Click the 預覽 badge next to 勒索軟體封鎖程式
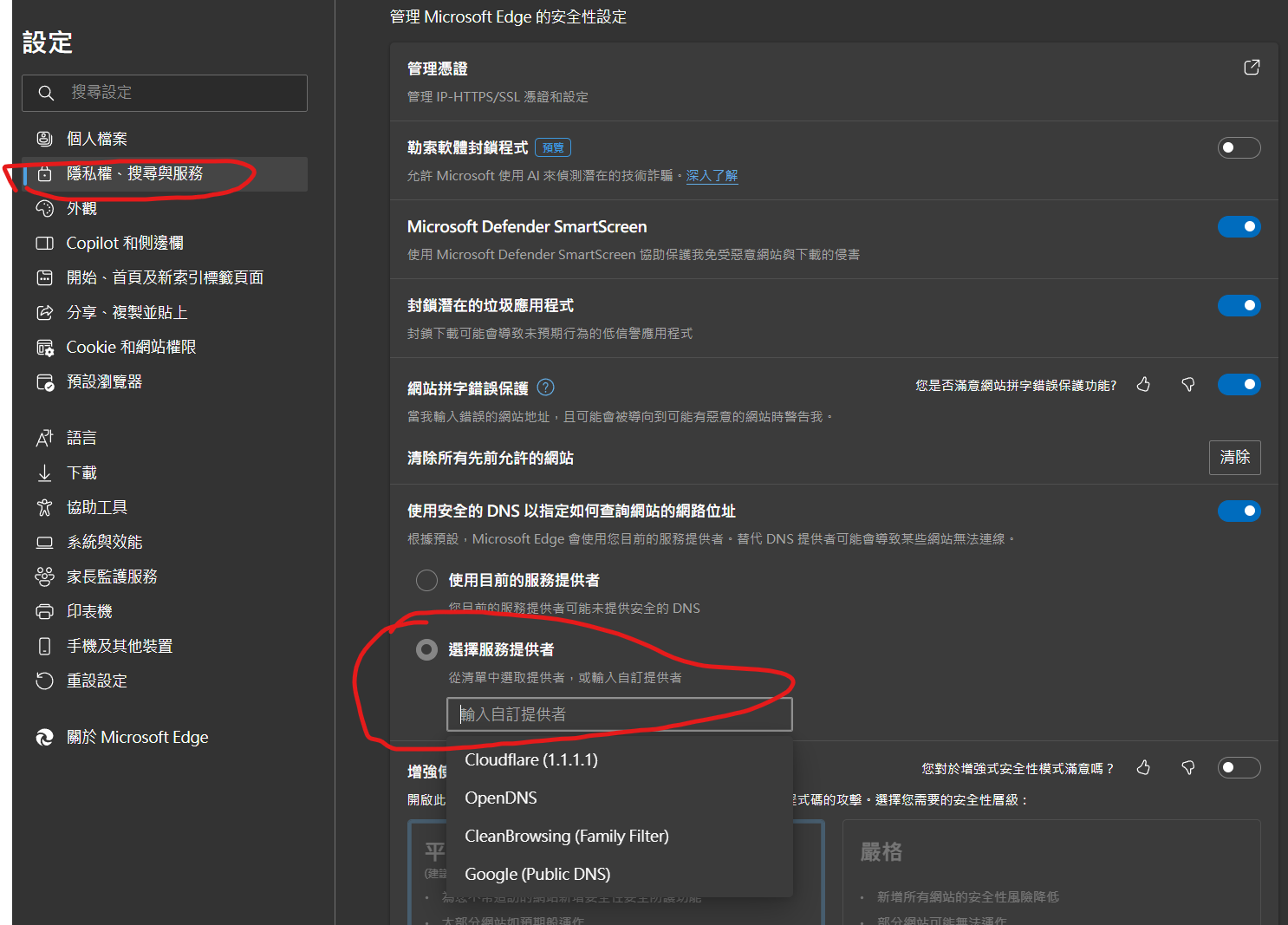 pos(553,147)
